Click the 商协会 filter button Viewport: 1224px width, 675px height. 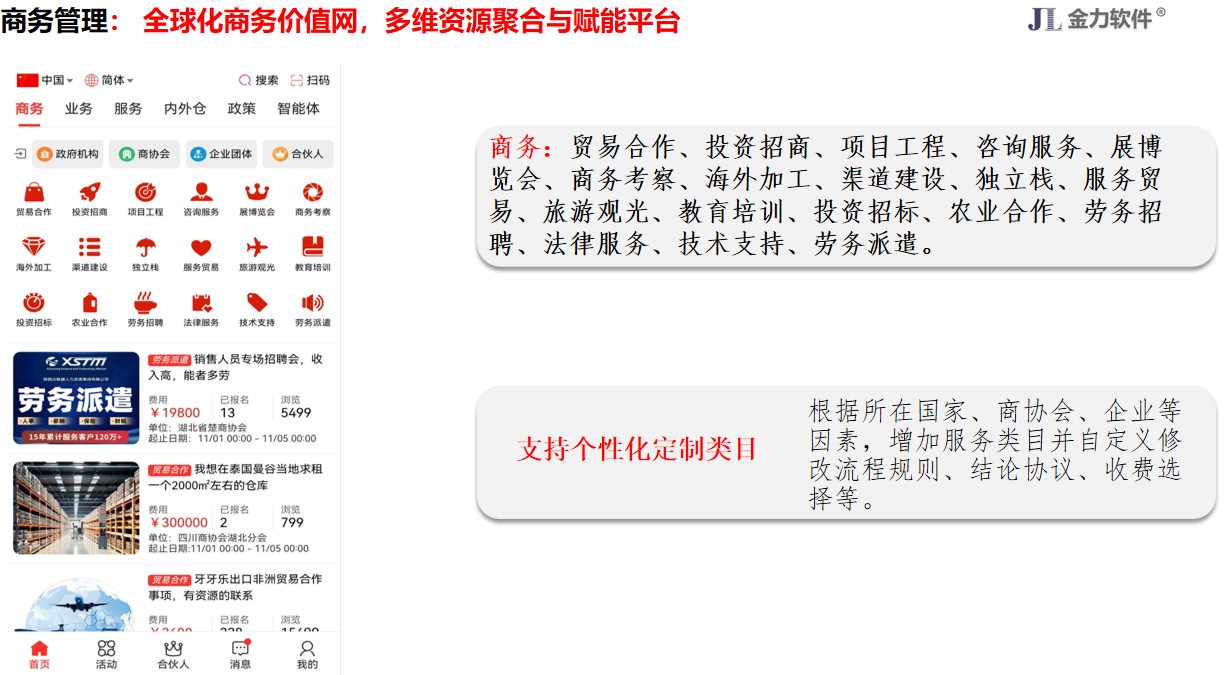click(x=145, y=154)
